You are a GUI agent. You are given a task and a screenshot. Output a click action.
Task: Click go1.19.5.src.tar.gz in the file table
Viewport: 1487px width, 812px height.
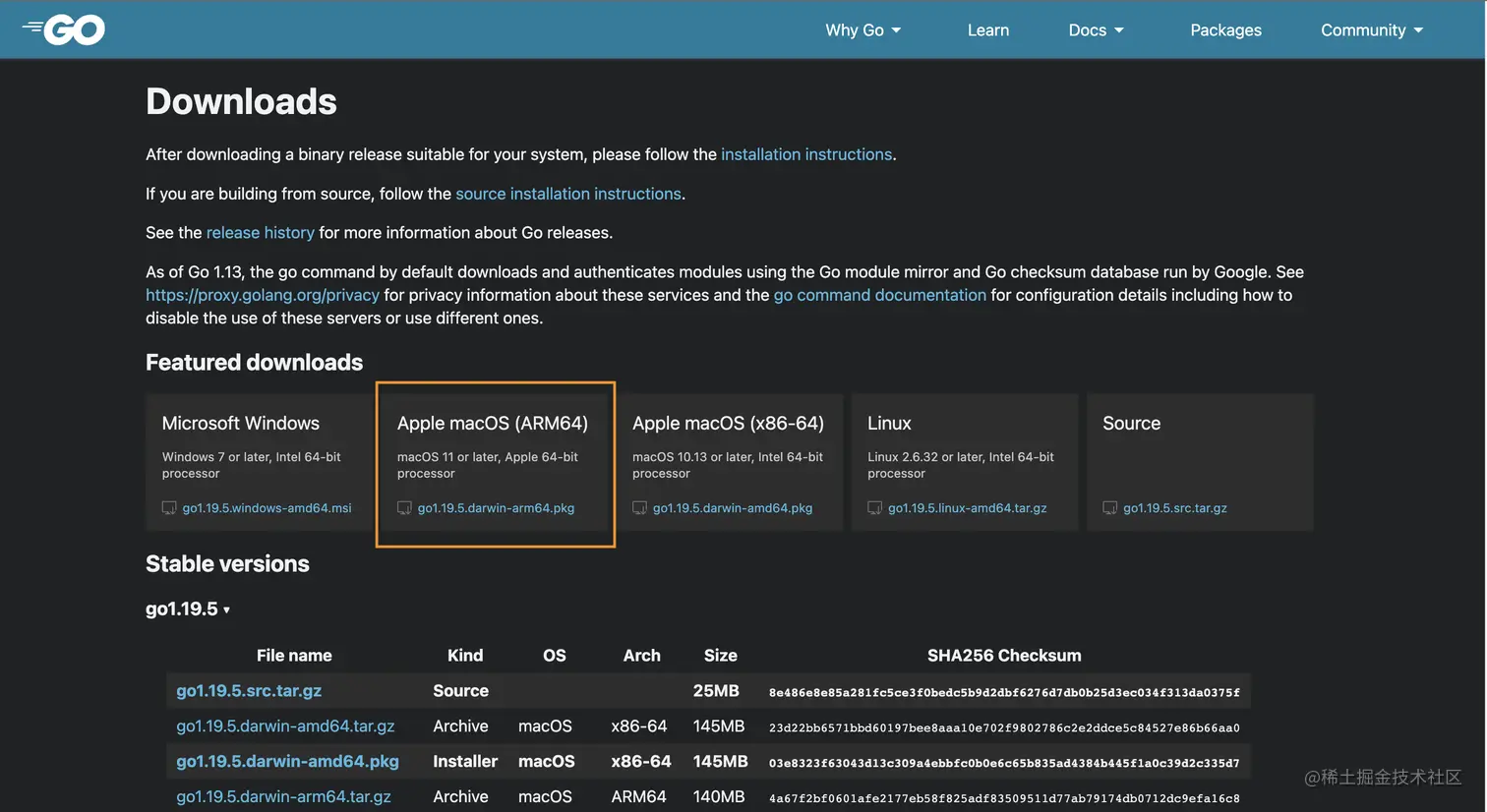pos(249,691)
